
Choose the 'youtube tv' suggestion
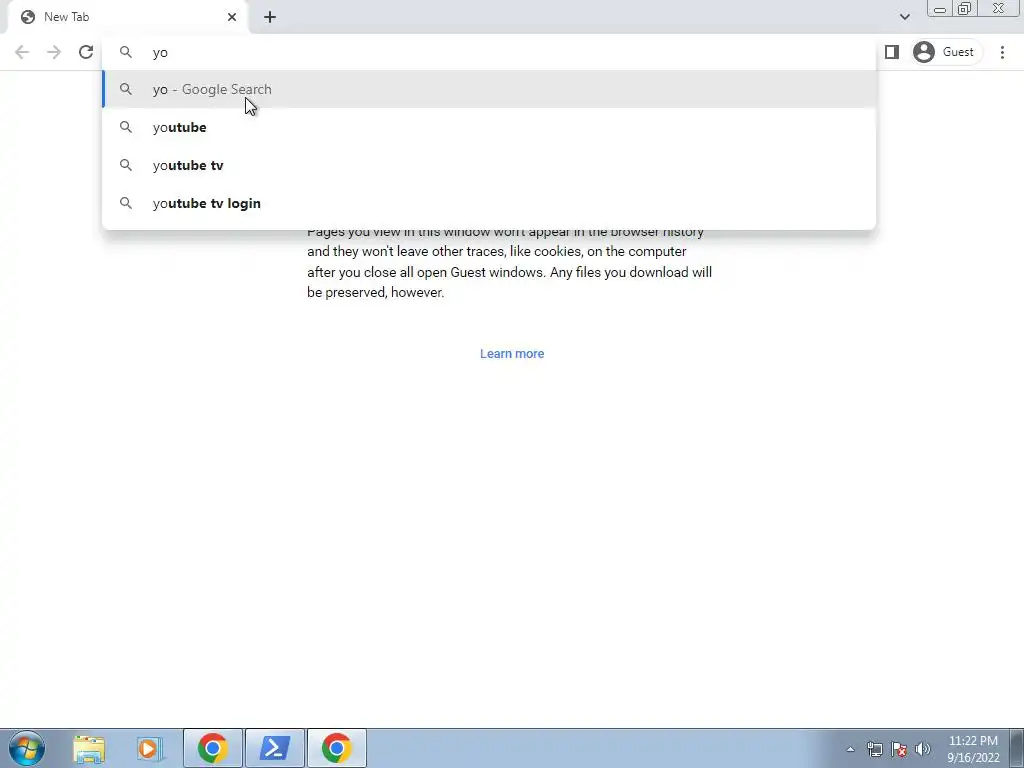488,165
